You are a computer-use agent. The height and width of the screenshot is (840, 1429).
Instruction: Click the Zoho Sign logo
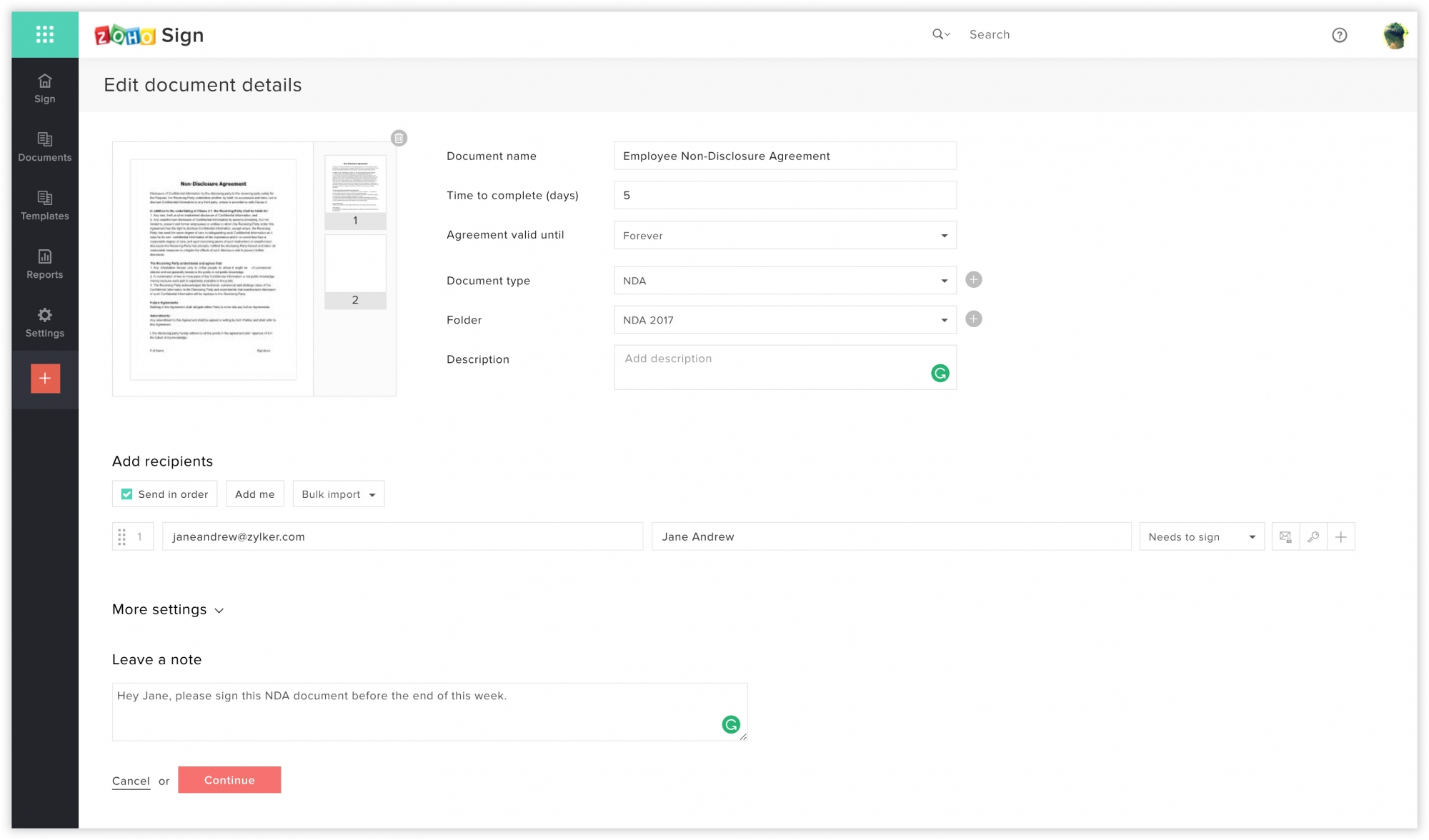point(149,35)
